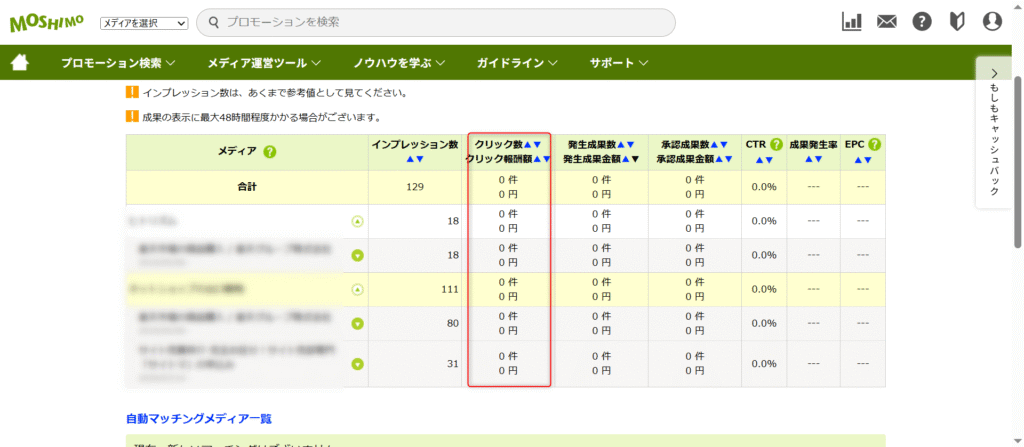The height and width of the screenshot is (447, 1024).
Task: Expand the もしもキャッシュバック side panel
Action: tap(993, 133)
